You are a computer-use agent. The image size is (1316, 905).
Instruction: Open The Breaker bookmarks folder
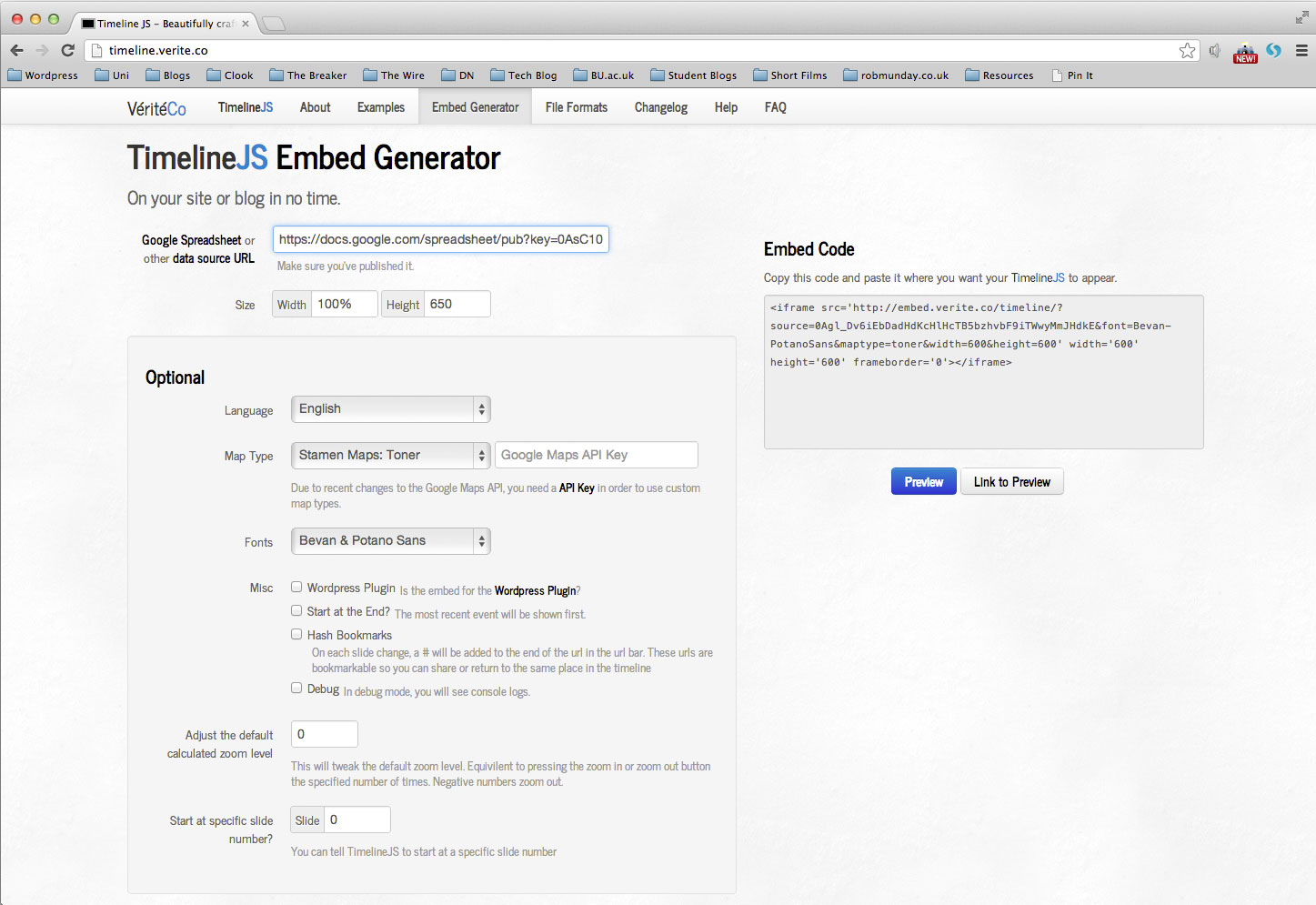[x=308, y=75]
